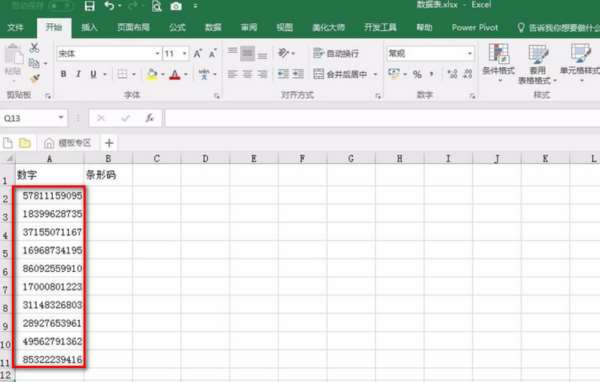Viewport: 600px width, 382px height.
Task: Click the Save icon in title bar
Action: click(90, 6)
